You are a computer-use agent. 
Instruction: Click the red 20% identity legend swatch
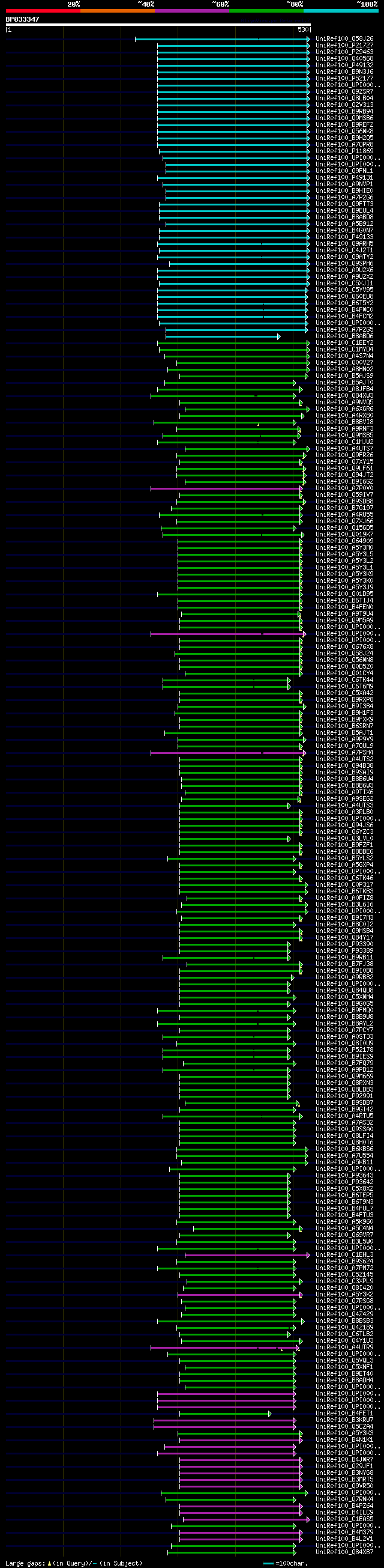click(x=43, y=11)
